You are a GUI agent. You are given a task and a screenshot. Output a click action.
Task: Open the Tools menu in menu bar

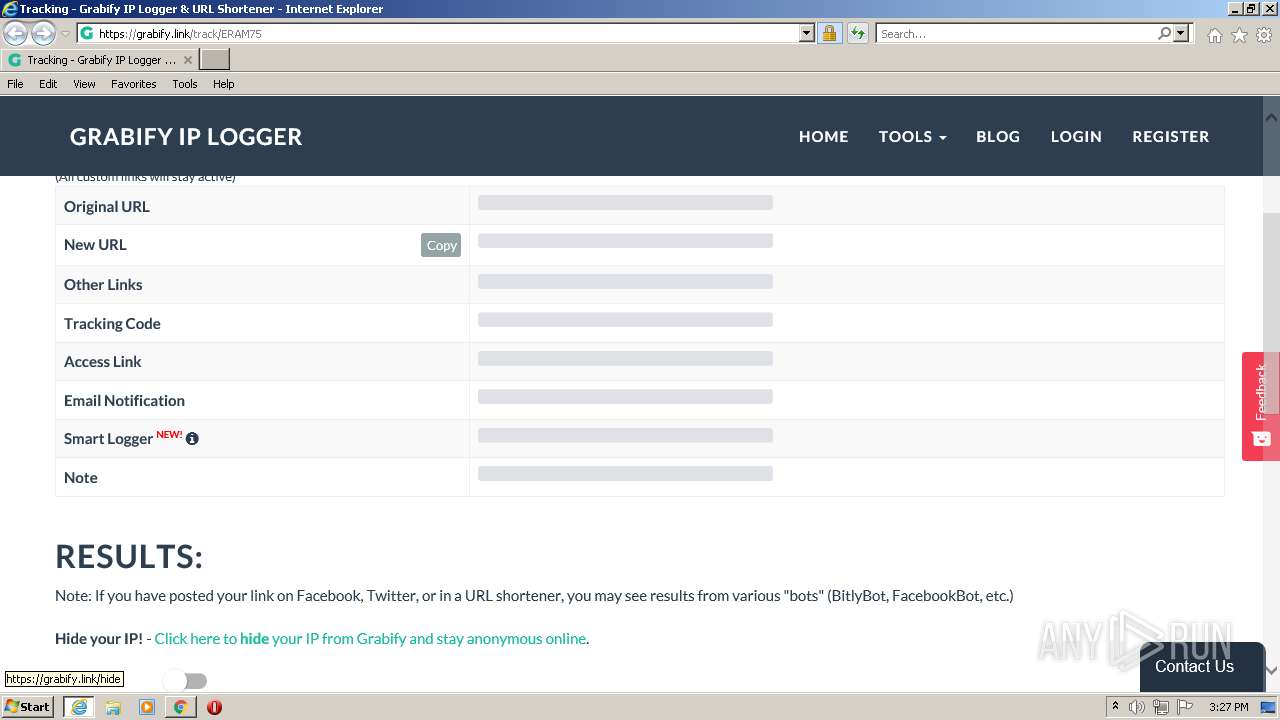(x=184, y=84)
